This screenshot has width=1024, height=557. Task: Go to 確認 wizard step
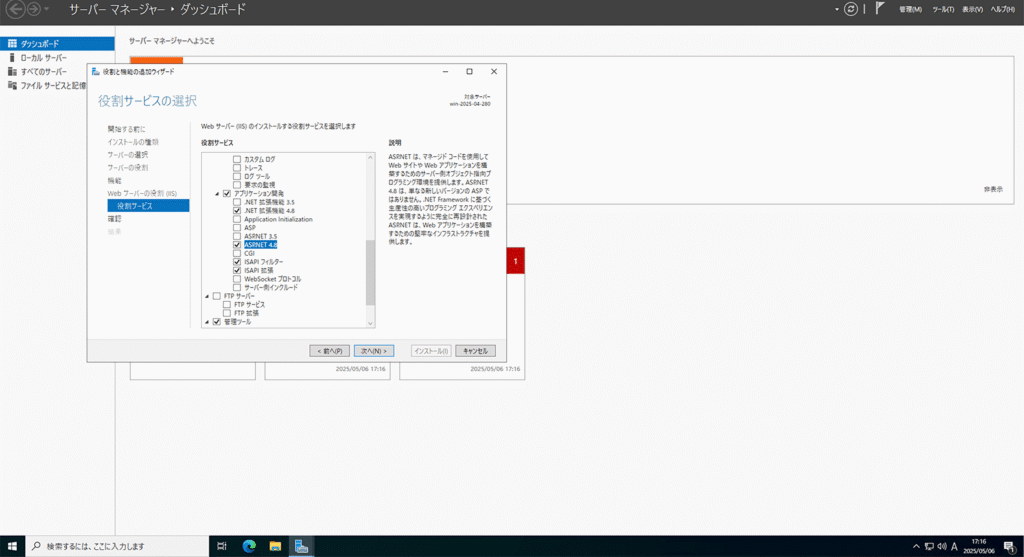[114, 219]
